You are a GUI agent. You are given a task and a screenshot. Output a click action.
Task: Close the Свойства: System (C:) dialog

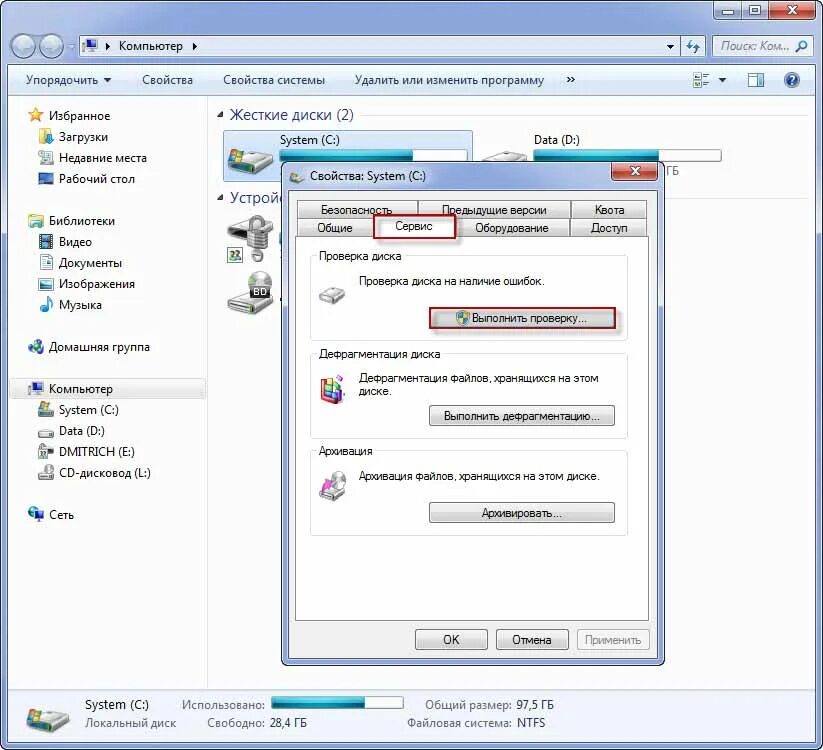pos(635,171)
